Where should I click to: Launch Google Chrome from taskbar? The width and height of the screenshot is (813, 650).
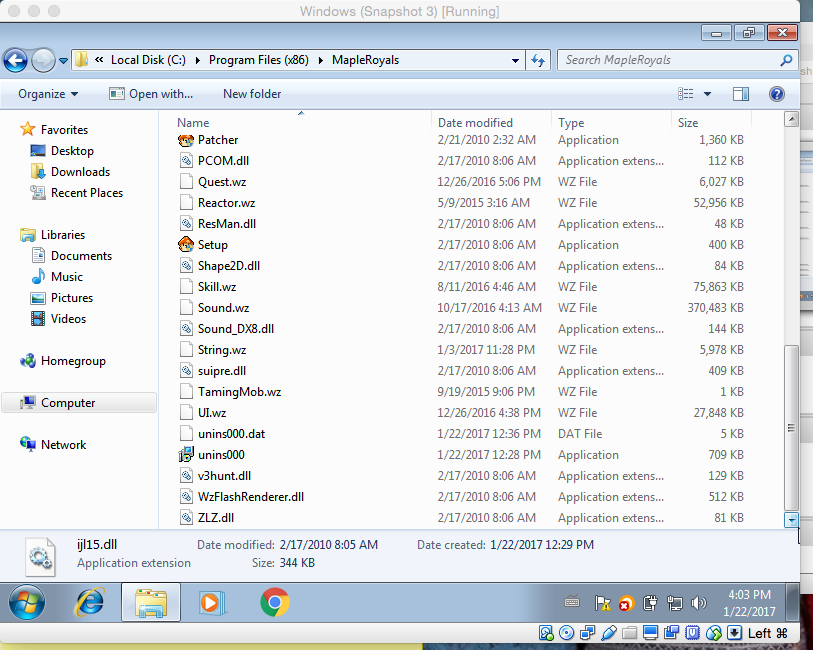[x=274, y=602]
